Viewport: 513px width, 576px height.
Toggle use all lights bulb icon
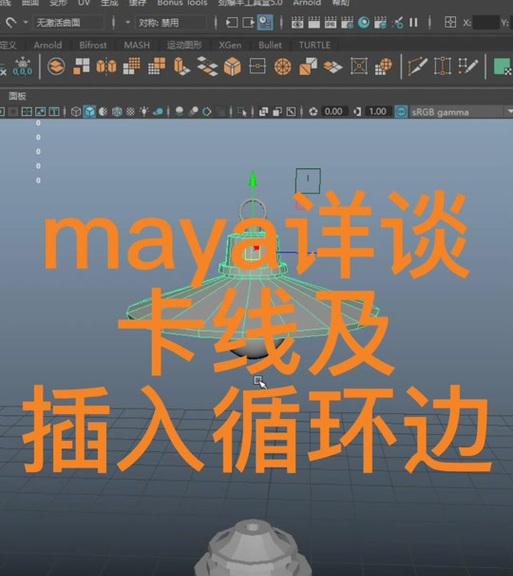144,112
